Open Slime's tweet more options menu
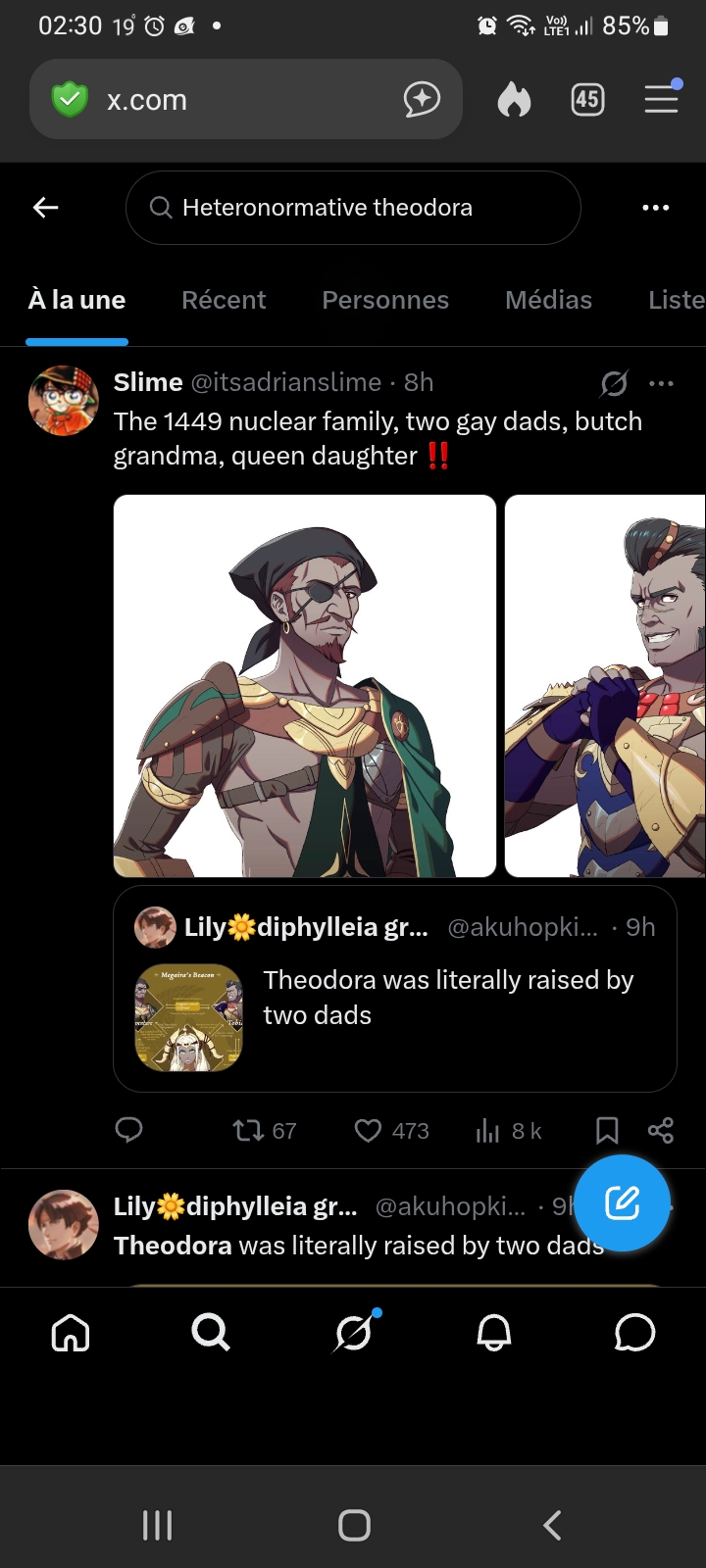 tap(662, 383)
